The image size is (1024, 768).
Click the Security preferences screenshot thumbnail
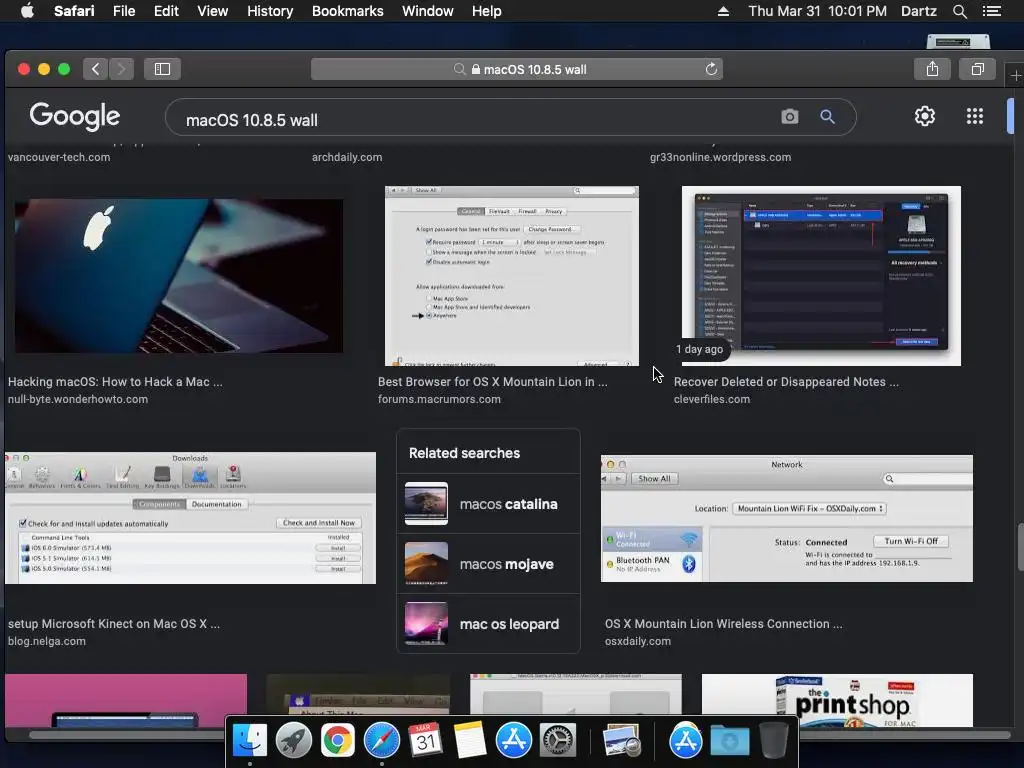(511, 276)
